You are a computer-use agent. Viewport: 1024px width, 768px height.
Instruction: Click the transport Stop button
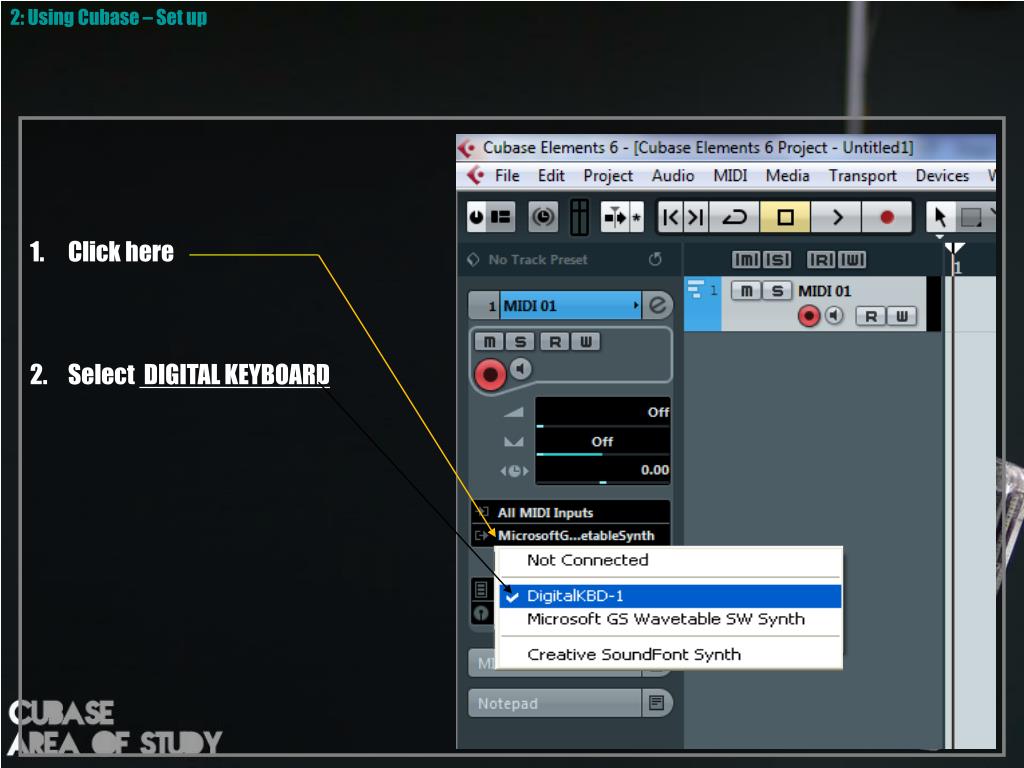click(785, 217)
